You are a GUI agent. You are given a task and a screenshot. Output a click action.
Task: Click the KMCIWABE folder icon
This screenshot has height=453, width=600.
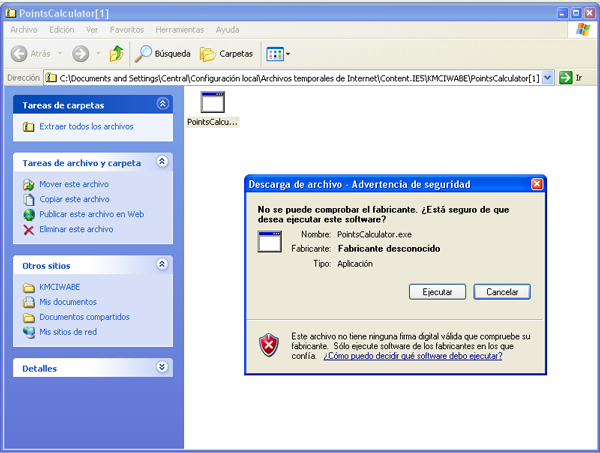point(29,287)
